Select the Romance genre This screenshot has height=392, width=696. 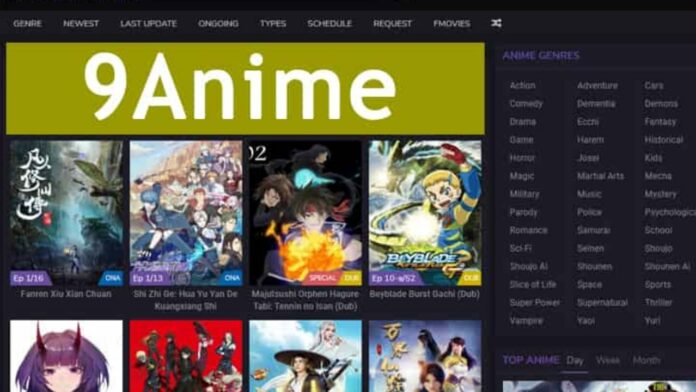pos(528,230)
